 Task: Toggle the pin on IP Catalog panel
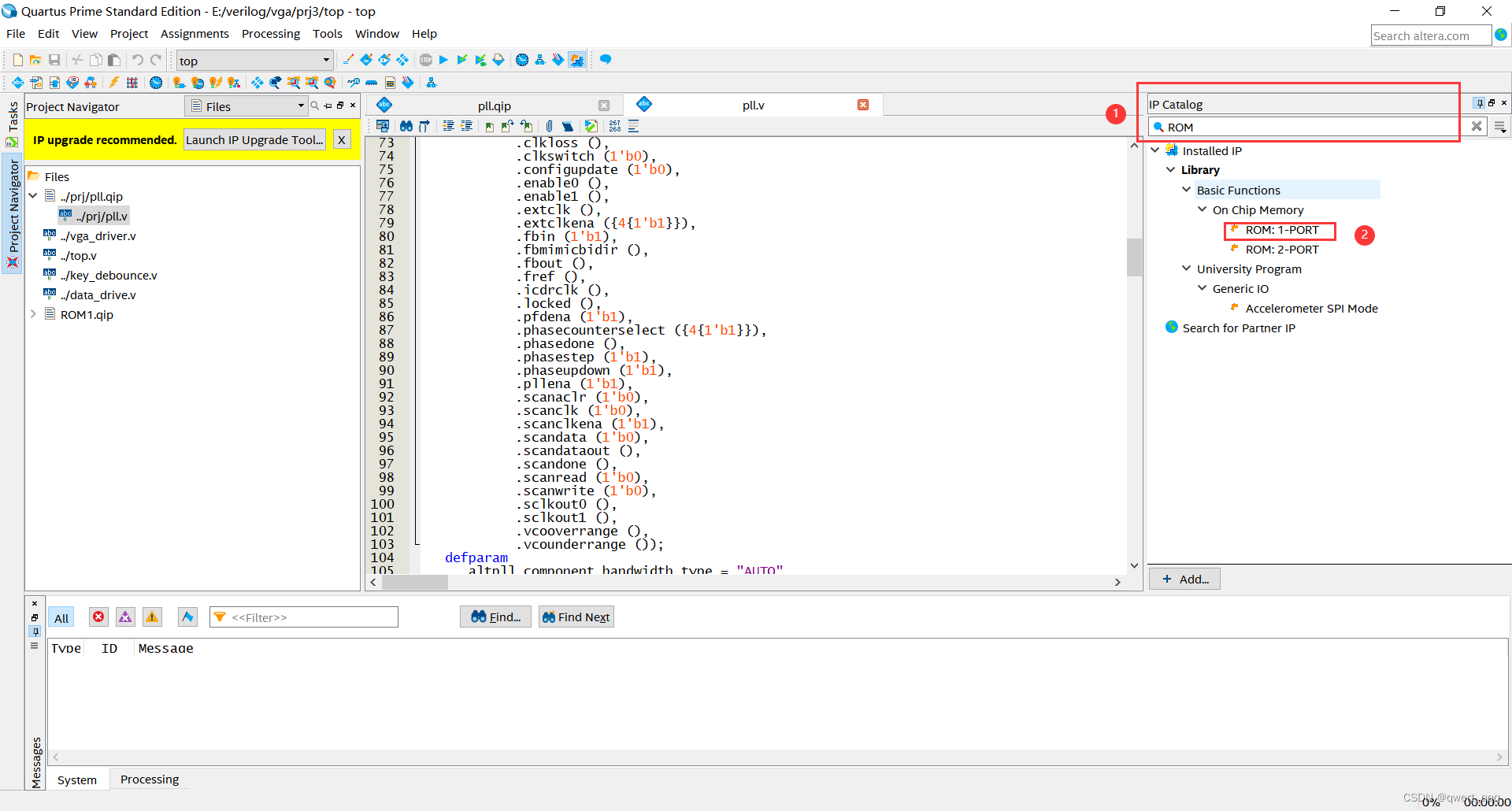coord(1479,103)
